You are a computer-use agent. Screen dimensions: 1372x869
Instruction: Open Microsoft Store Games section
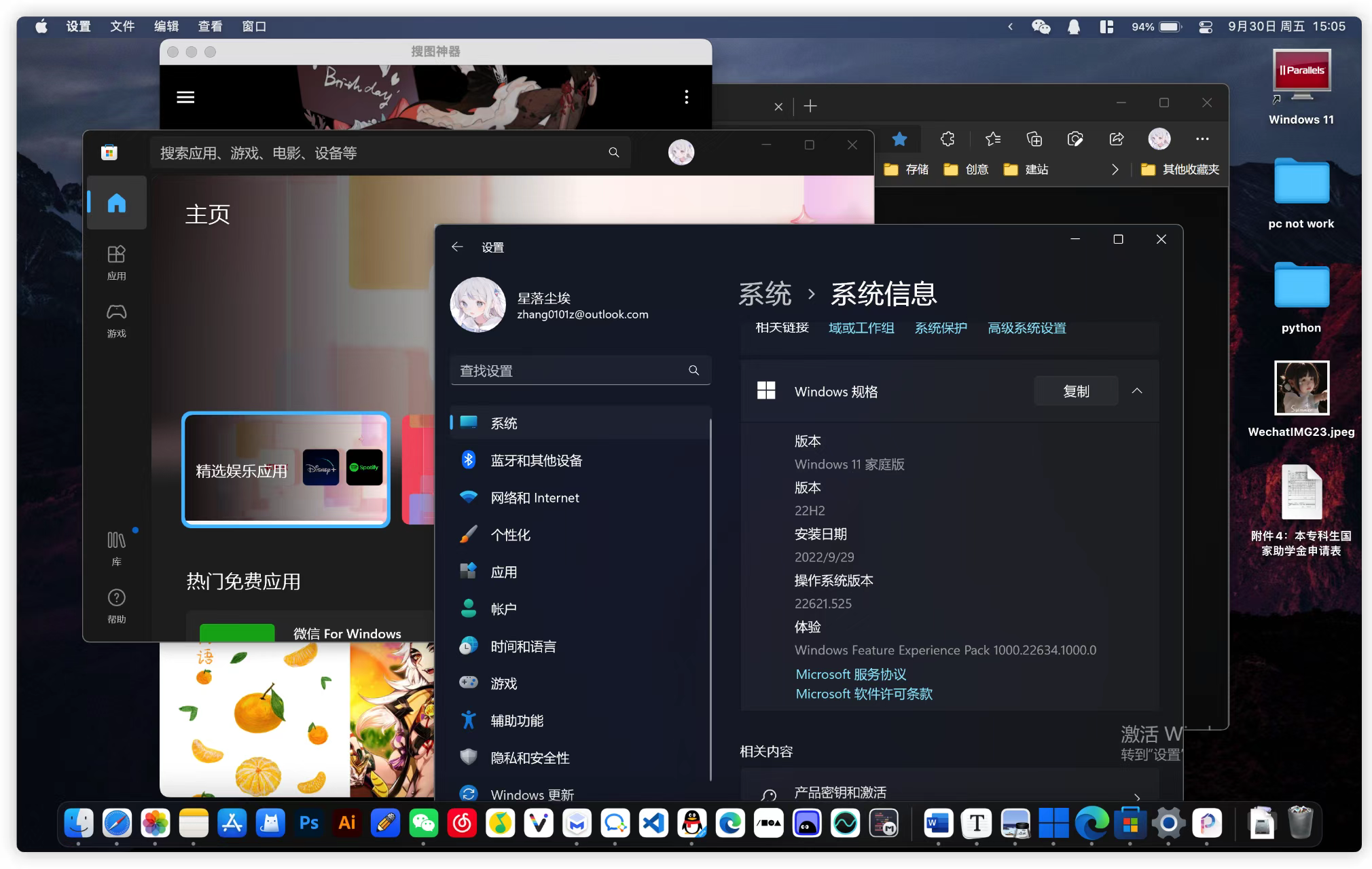(116, 319)
